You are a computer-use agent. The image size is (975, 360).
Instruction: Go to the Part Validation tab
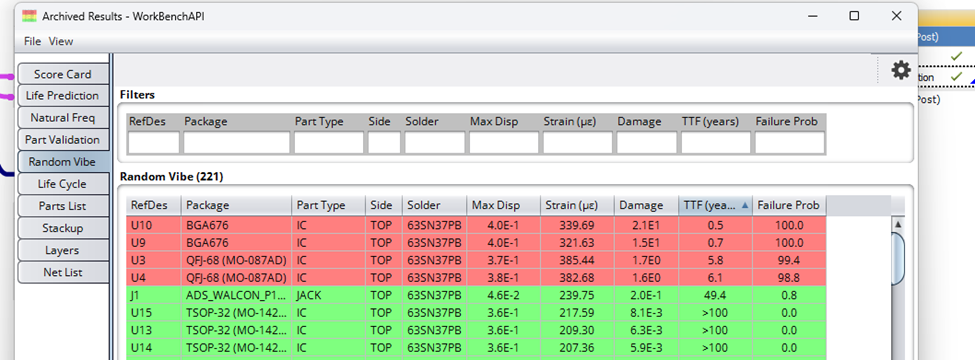(x=62, y=140)
